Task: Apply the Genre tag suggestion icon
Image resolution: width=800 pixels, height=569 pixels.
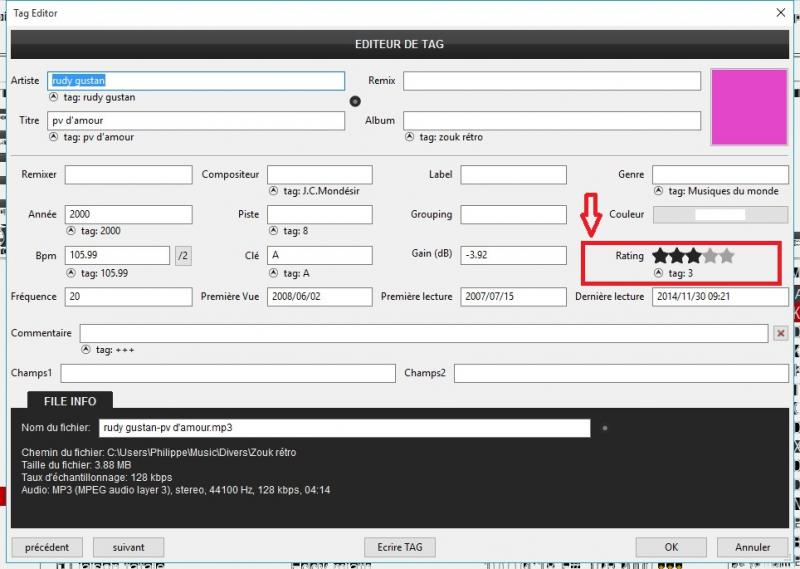Action: coord(659,191)
